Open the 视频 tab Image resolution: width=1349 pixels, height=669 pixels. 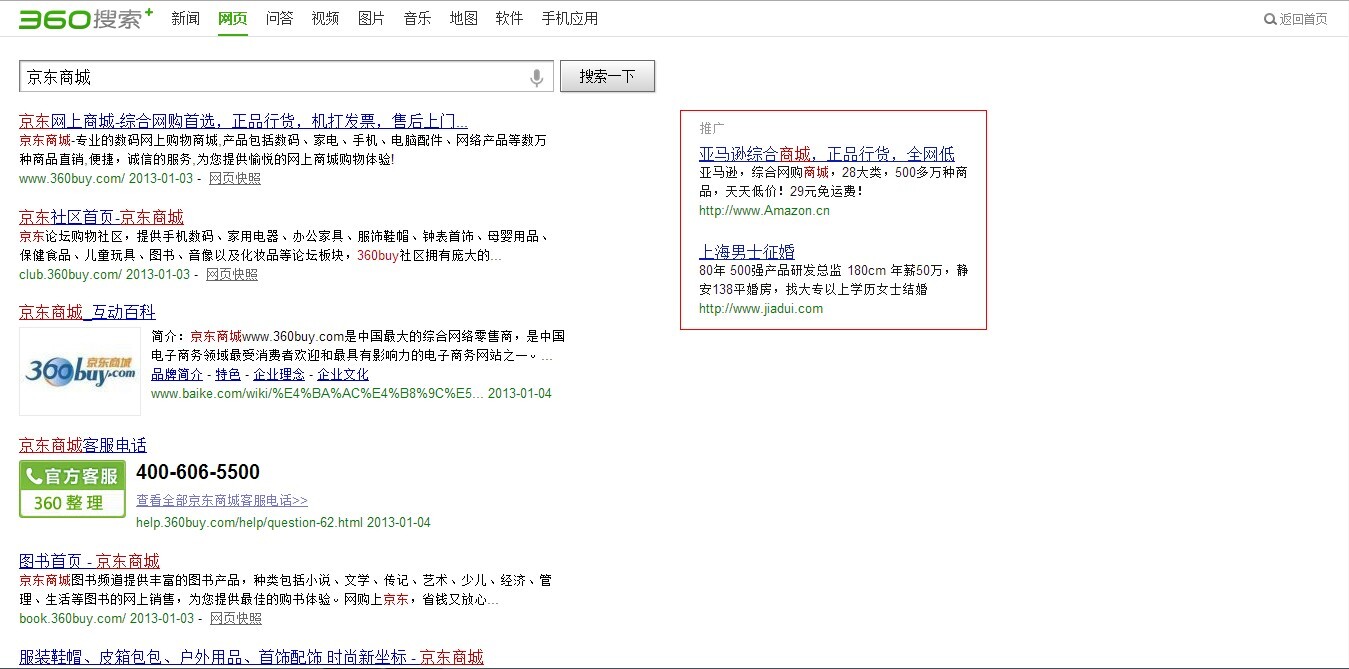[325, 18]
